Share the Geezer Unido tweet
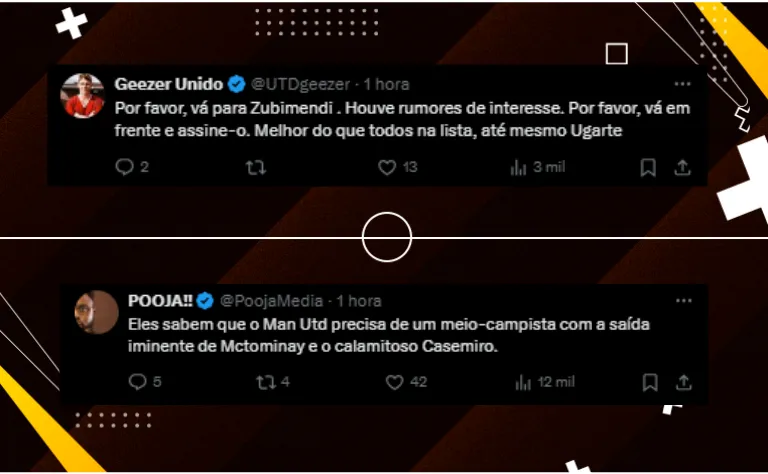 (x=682, y=167)
